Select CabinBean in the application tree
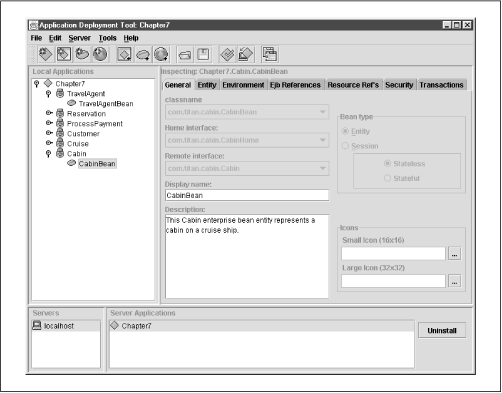This screenshot has height=393, width=502. [x=97, y=164]
